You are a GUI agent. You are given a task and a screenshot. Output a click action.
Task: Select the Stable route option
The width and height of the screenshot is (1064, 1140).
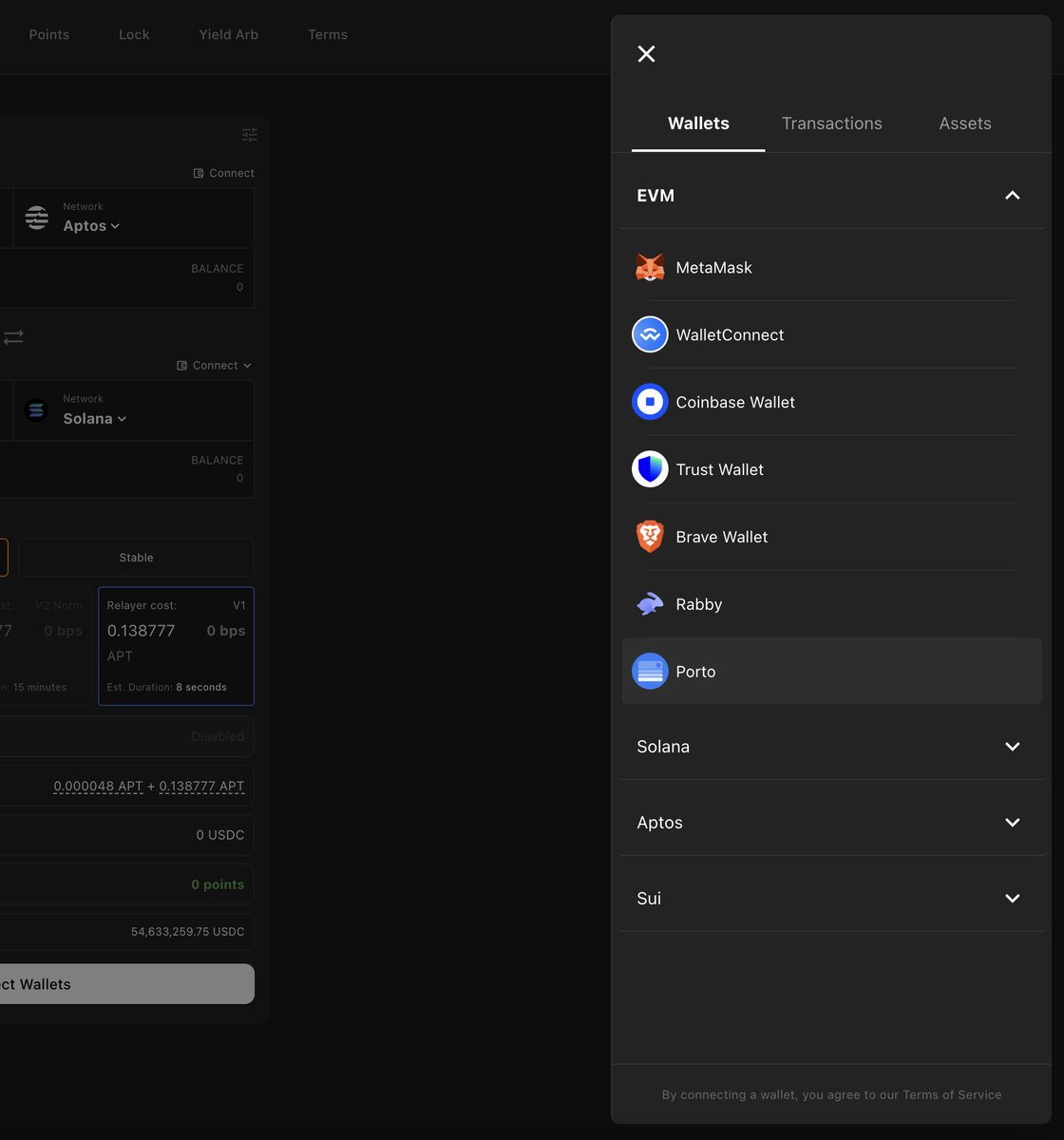click(x=136, y=558)
